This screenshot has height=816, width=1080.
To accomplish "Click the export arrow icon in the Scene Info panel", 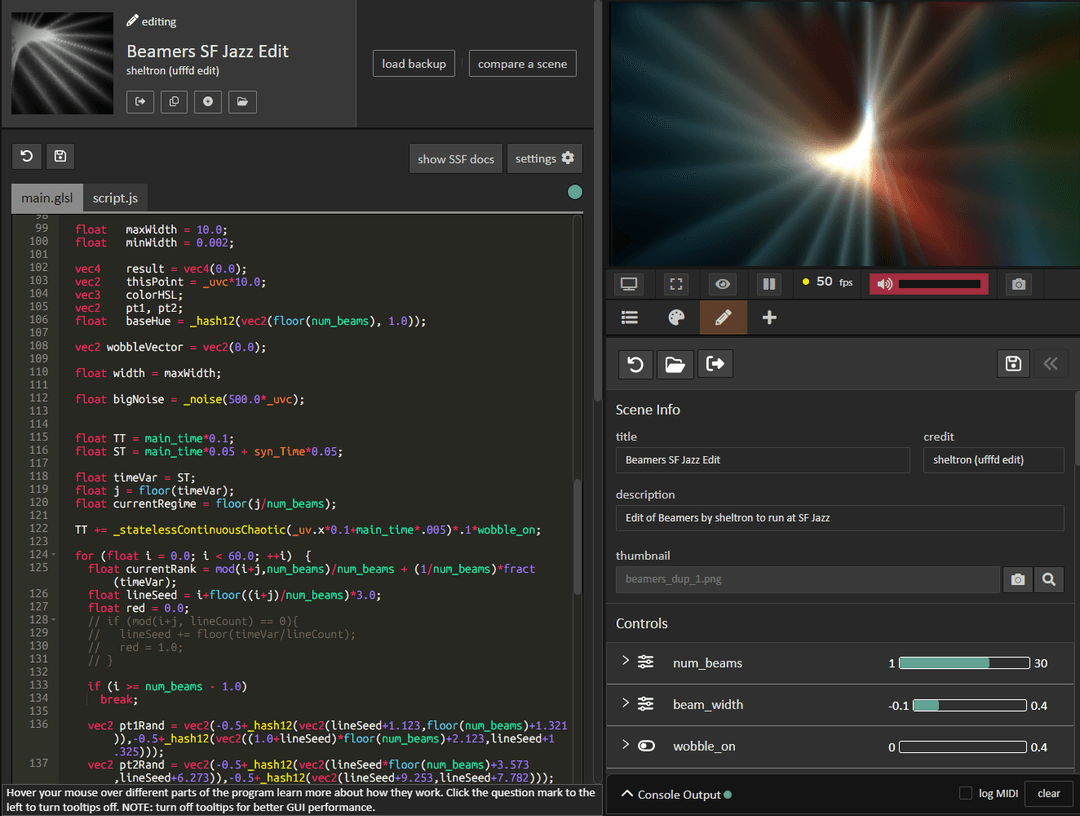I will (715, 364).
